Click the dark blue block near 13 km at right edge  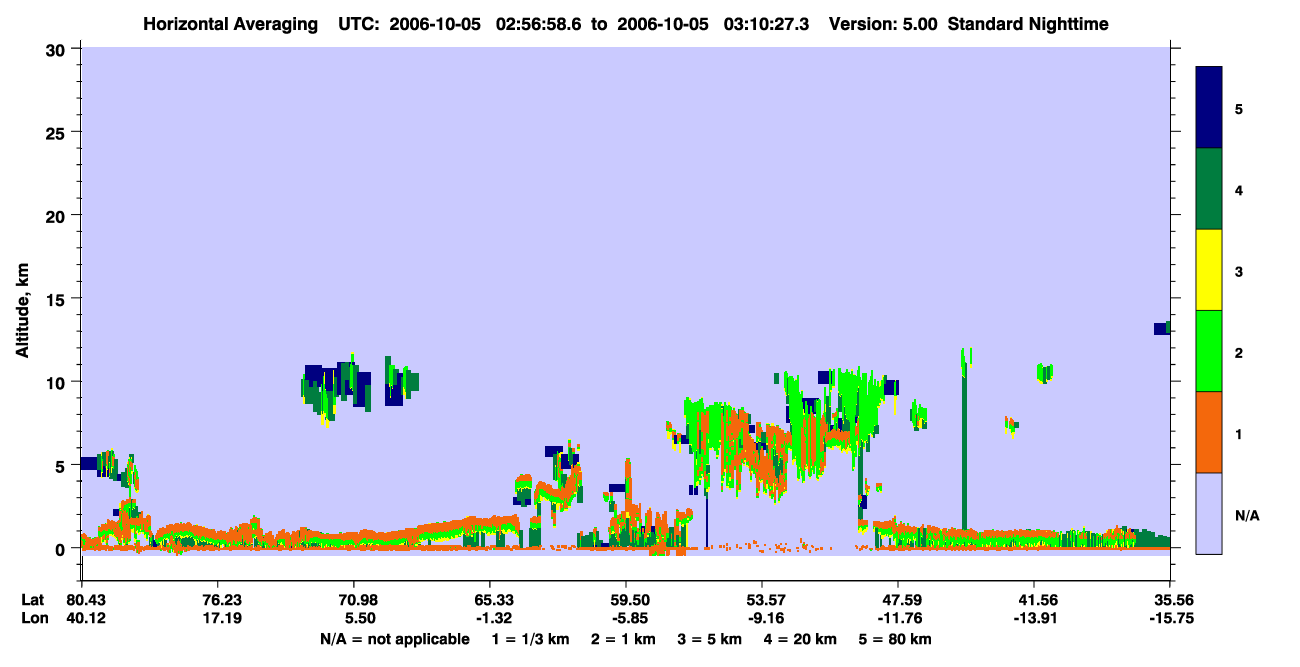pyautogui.click(x=1162, y=328)
